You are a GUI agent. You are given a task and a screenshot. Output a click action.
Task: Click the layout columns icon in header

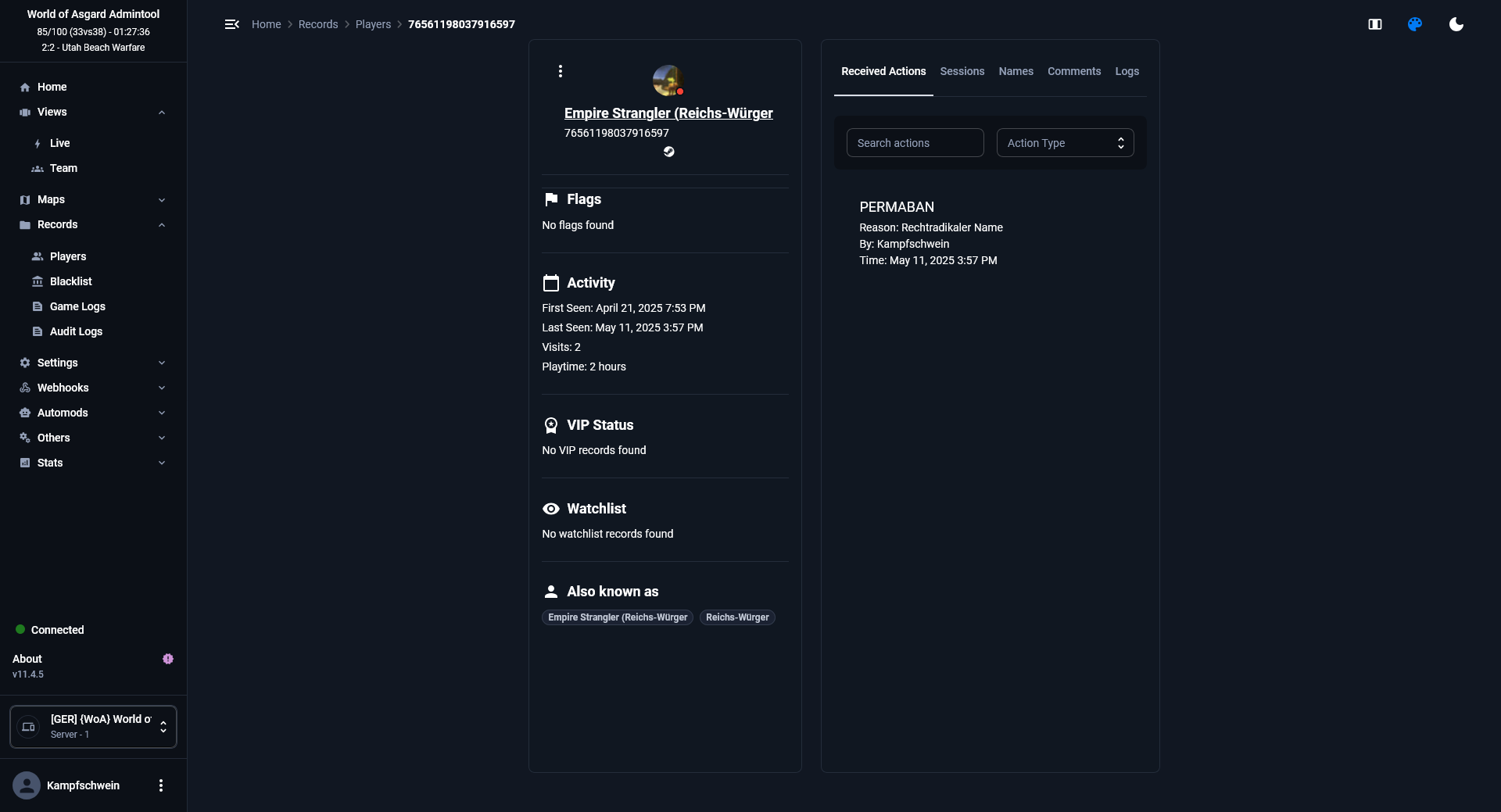pyautogui.click(x=1374, y=24)
